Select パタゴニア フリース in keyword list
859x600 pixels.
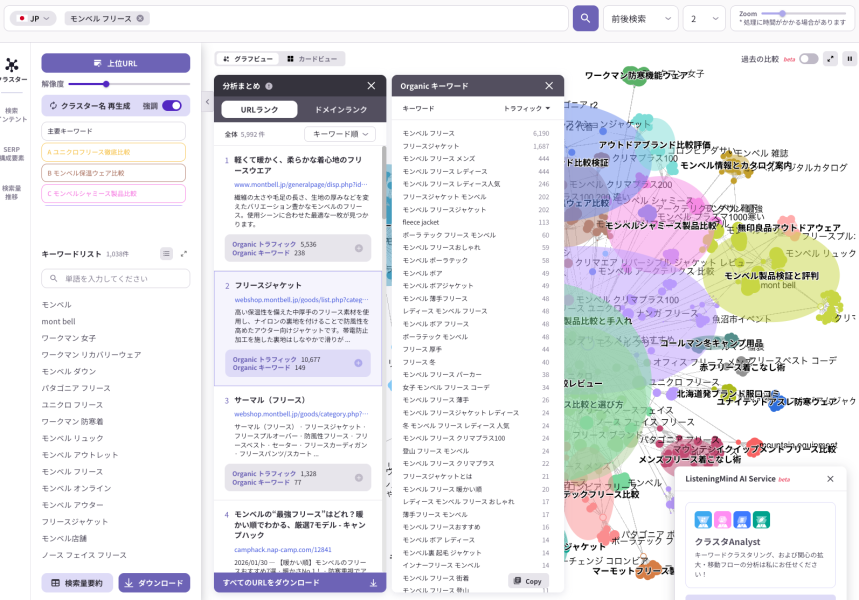coord(76,388)
